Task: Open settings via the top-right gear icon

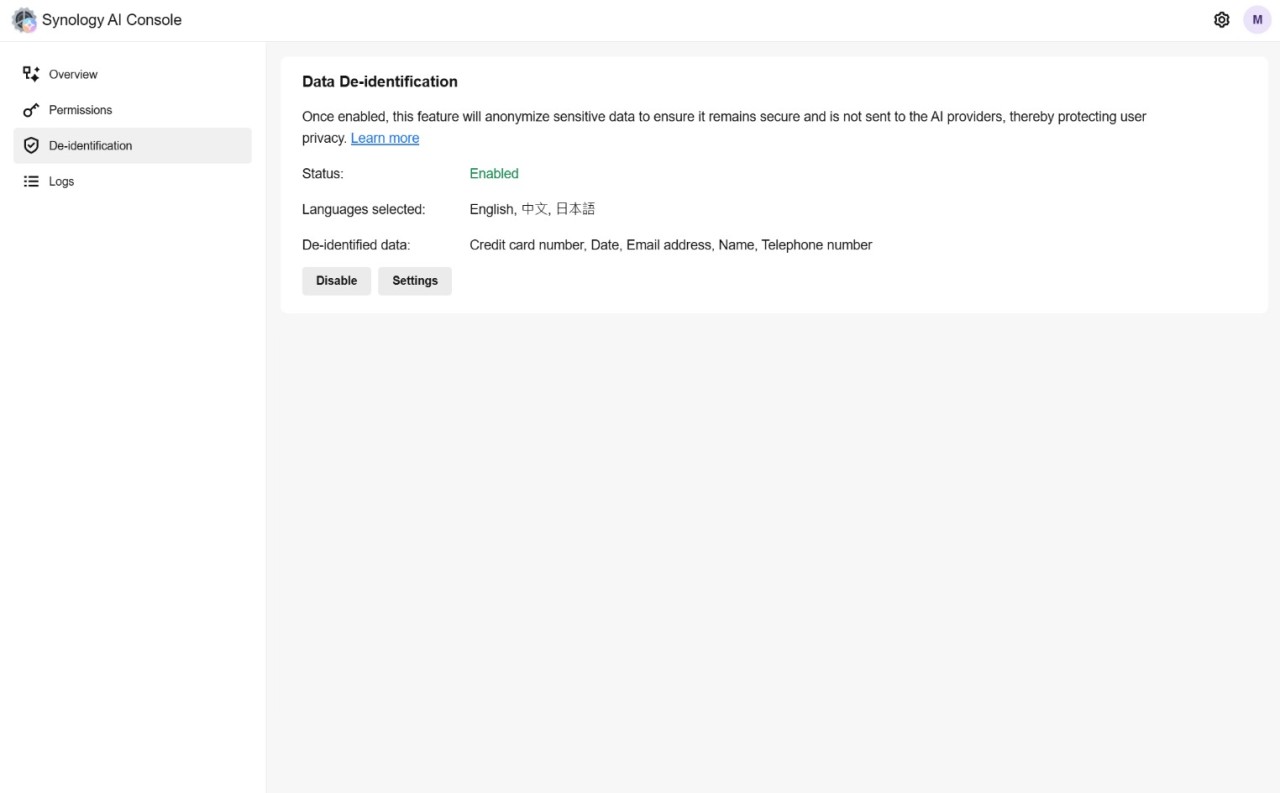Action: (1221, 20)
